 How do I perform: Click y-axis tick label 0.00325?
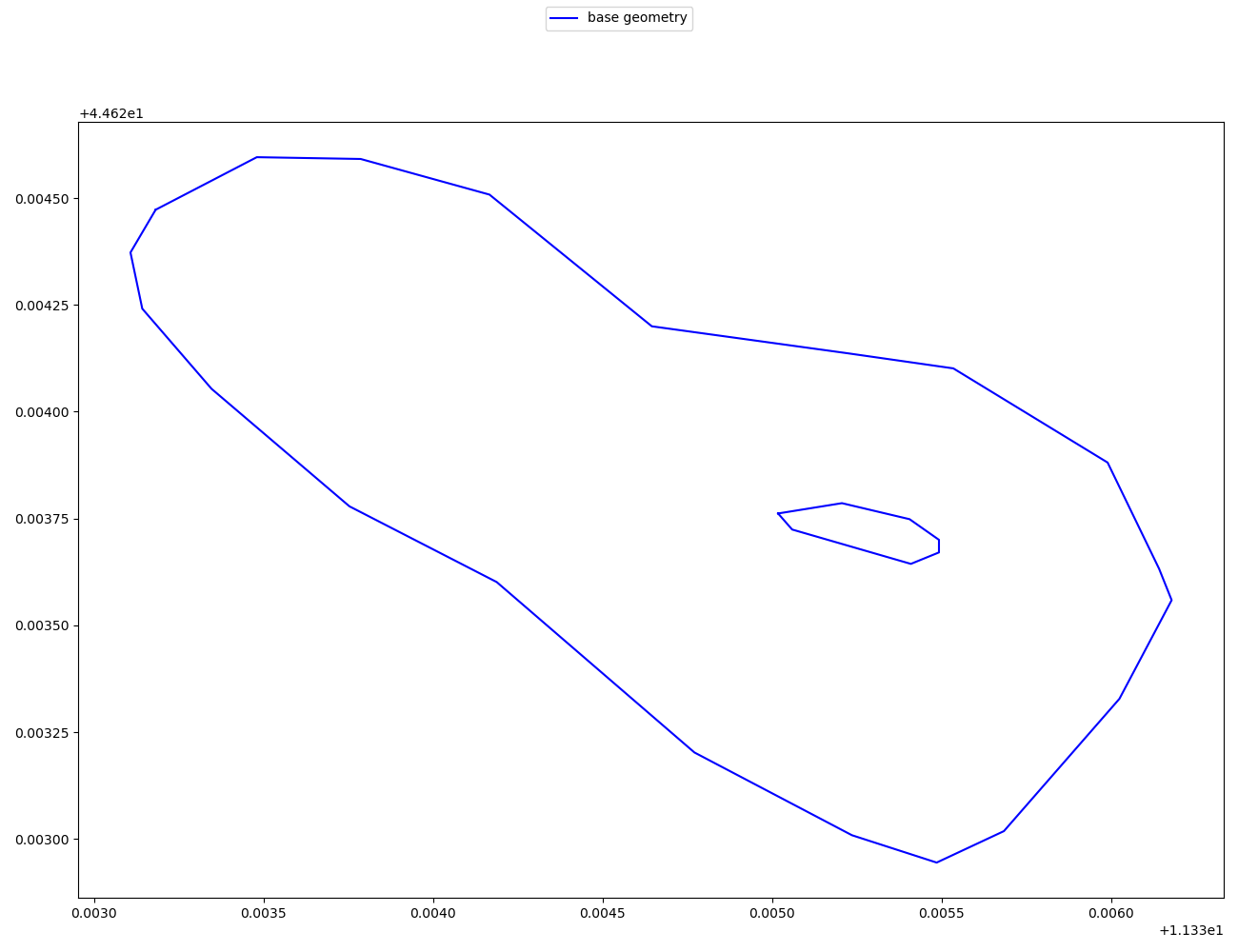[41, 733]
